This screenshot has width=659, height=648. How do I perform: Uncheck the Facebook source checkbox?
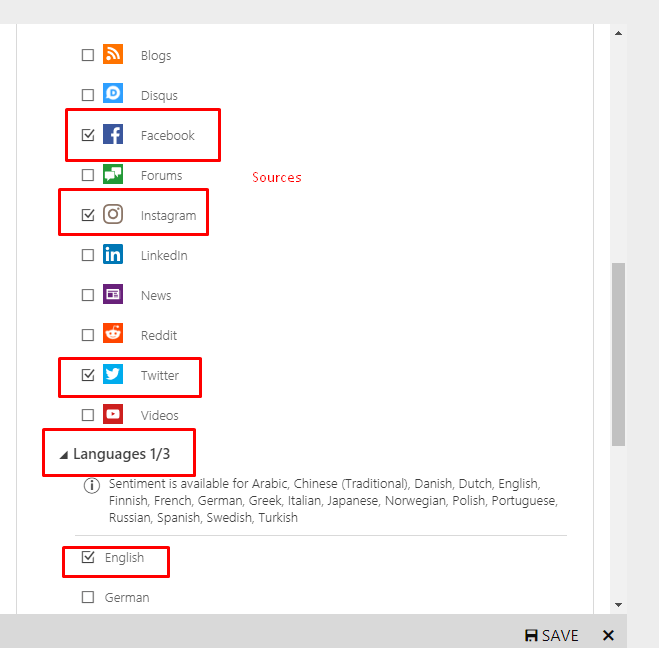point(88,135)
